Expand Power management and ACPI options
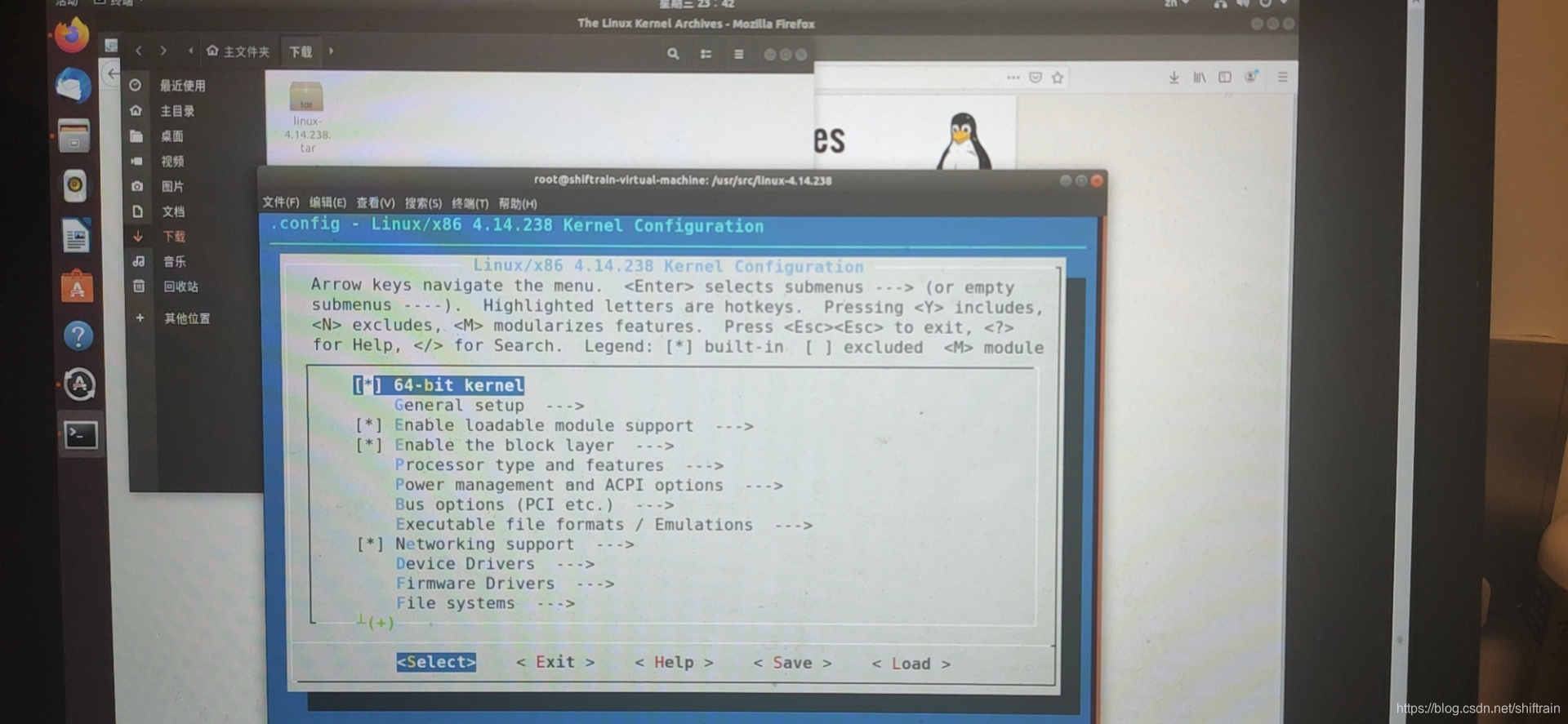The image size is (1568, 724). coord(589,485)
